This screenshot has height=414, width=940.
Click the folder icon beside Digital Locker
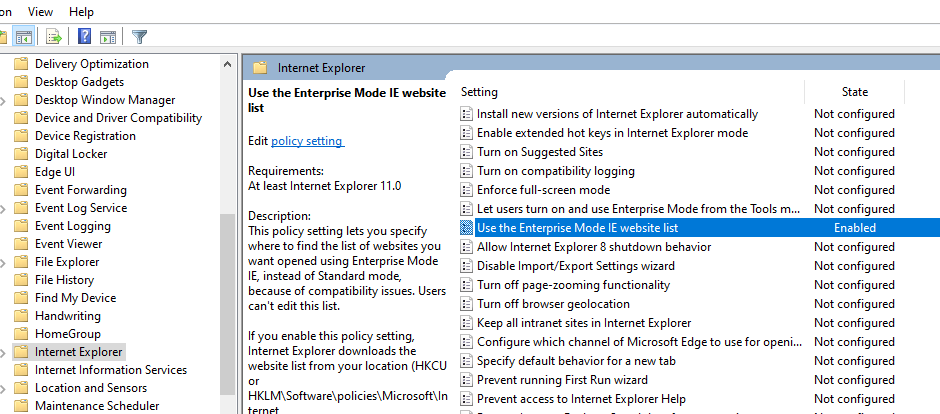[22, 154]
